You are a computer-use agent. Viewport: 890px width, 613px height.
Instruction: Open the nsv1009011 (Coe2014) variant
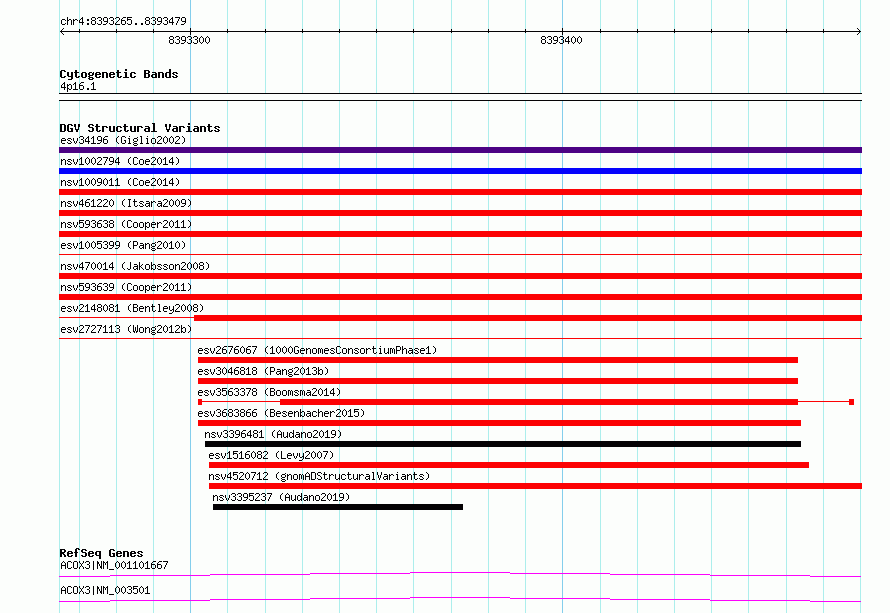(120, 182)
